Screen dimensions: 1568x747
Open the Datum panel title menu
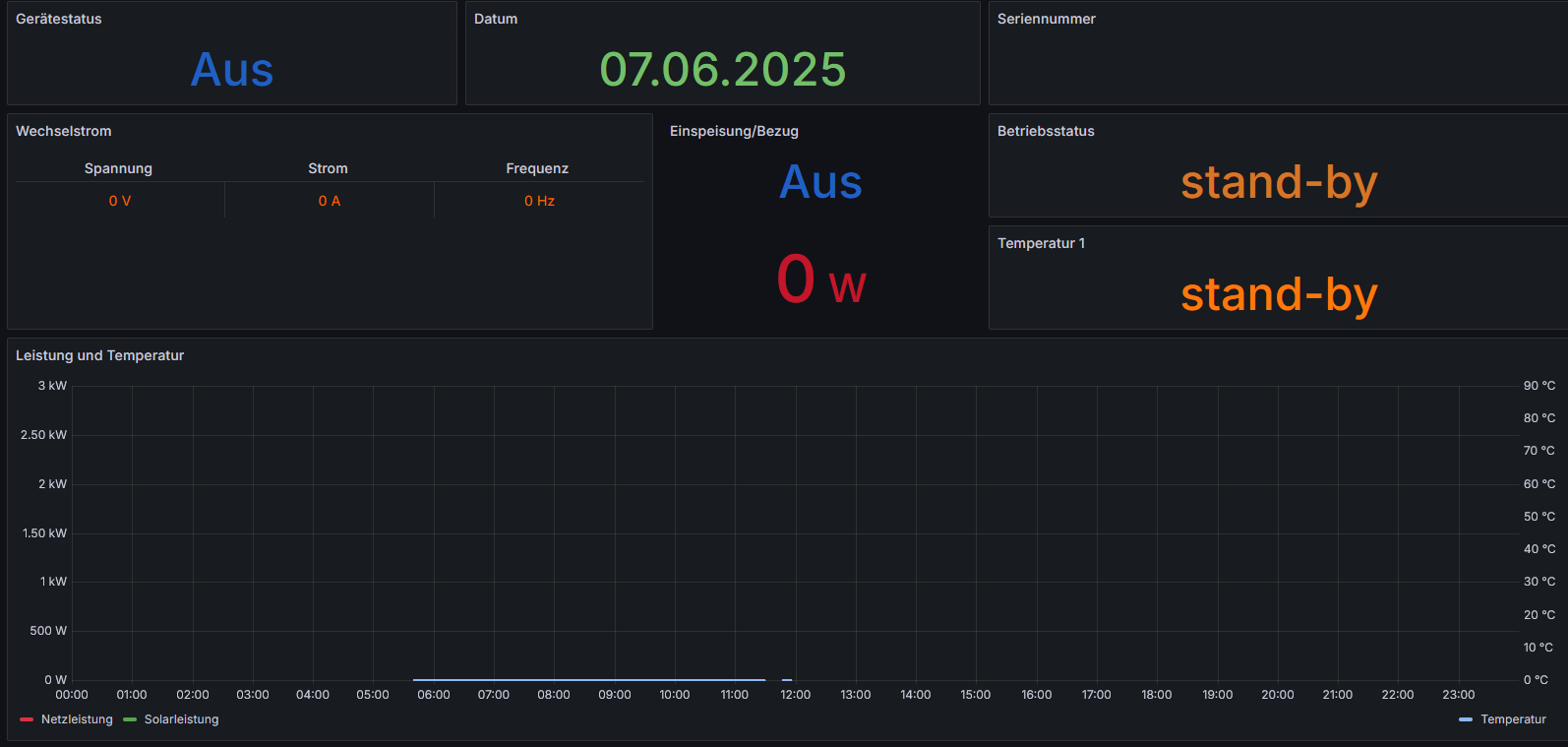tap(496, 19)
